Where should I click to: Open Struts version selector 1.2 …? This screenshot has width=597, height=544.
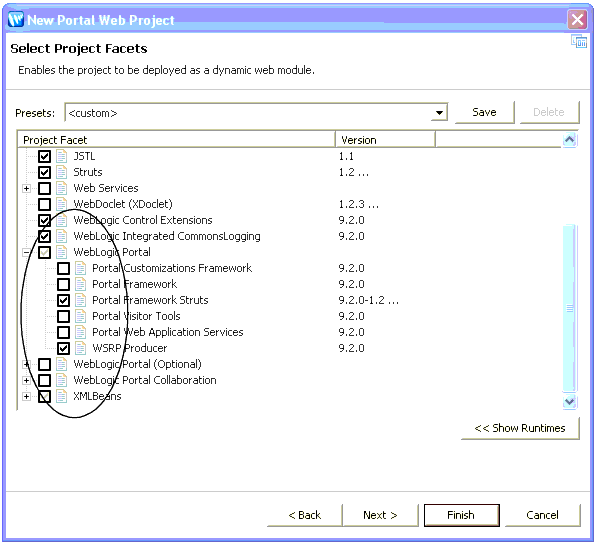(354, 172)
